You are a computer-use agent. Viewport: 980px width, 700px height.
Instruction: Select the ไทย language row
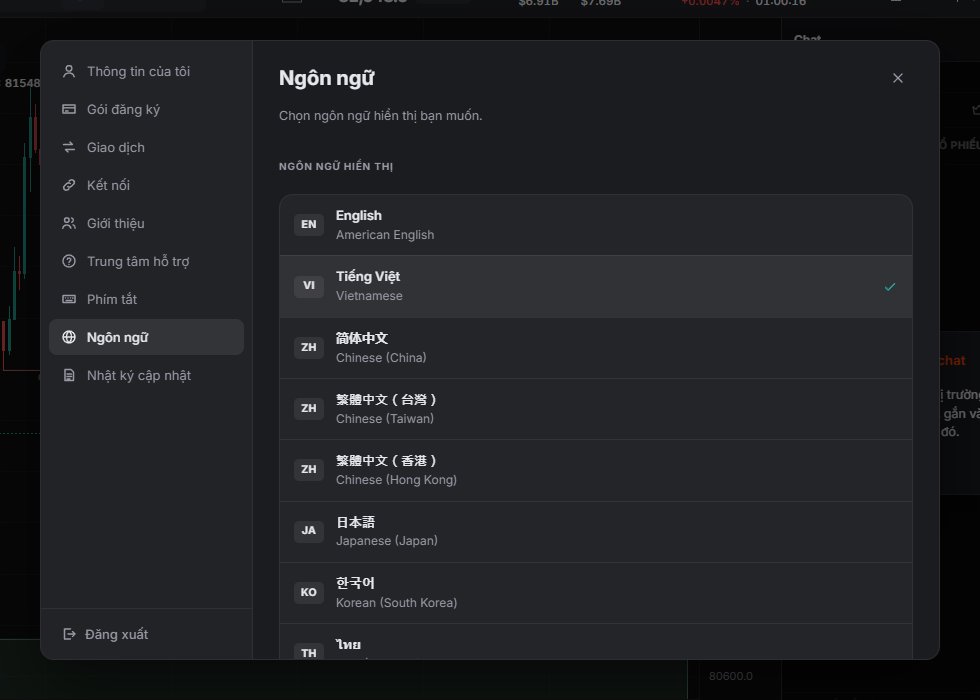click(596, 642)
